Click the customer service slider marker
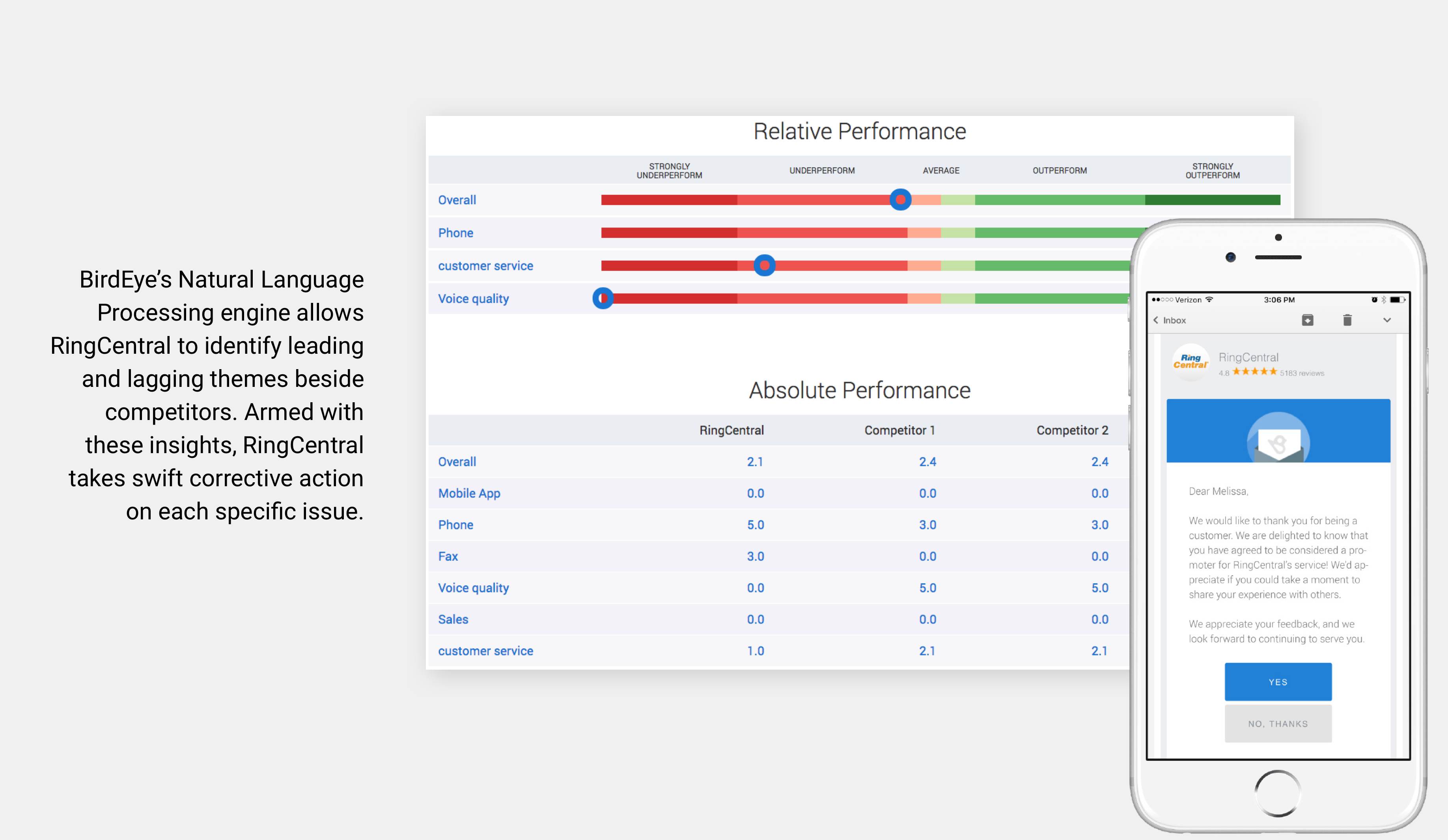 (764, 265)
